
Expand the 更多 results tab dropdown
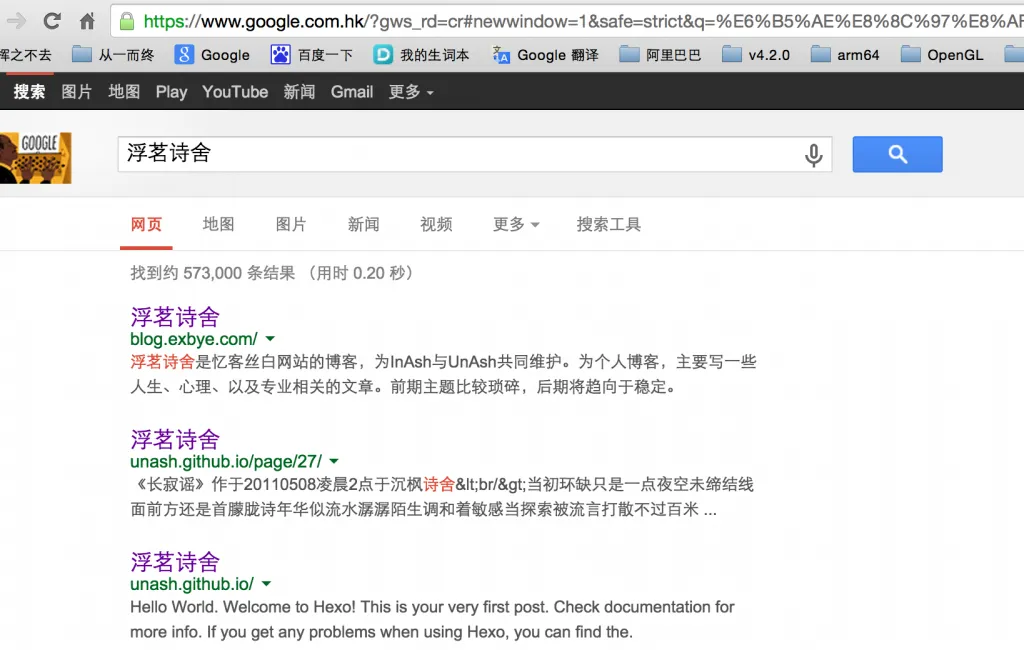pyautogui.click(x=516, y=225)
